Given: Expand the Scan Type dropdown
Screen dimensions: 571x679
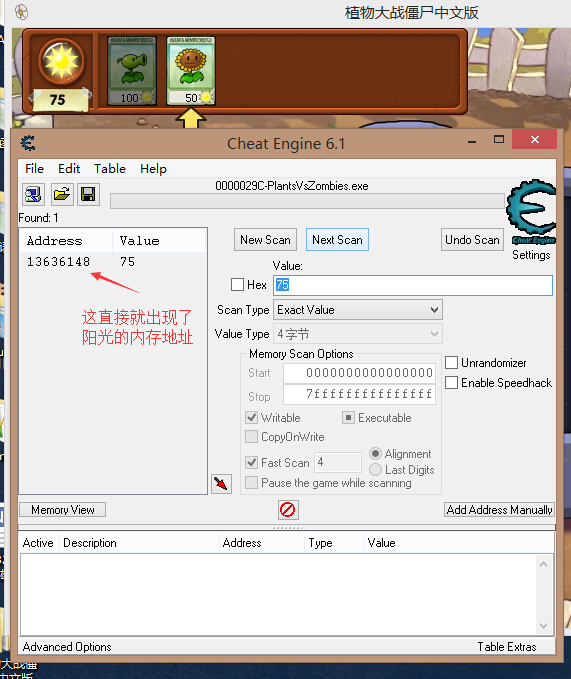Looking at the screenshot, I should pyautogui.click(x=358, y=310).
